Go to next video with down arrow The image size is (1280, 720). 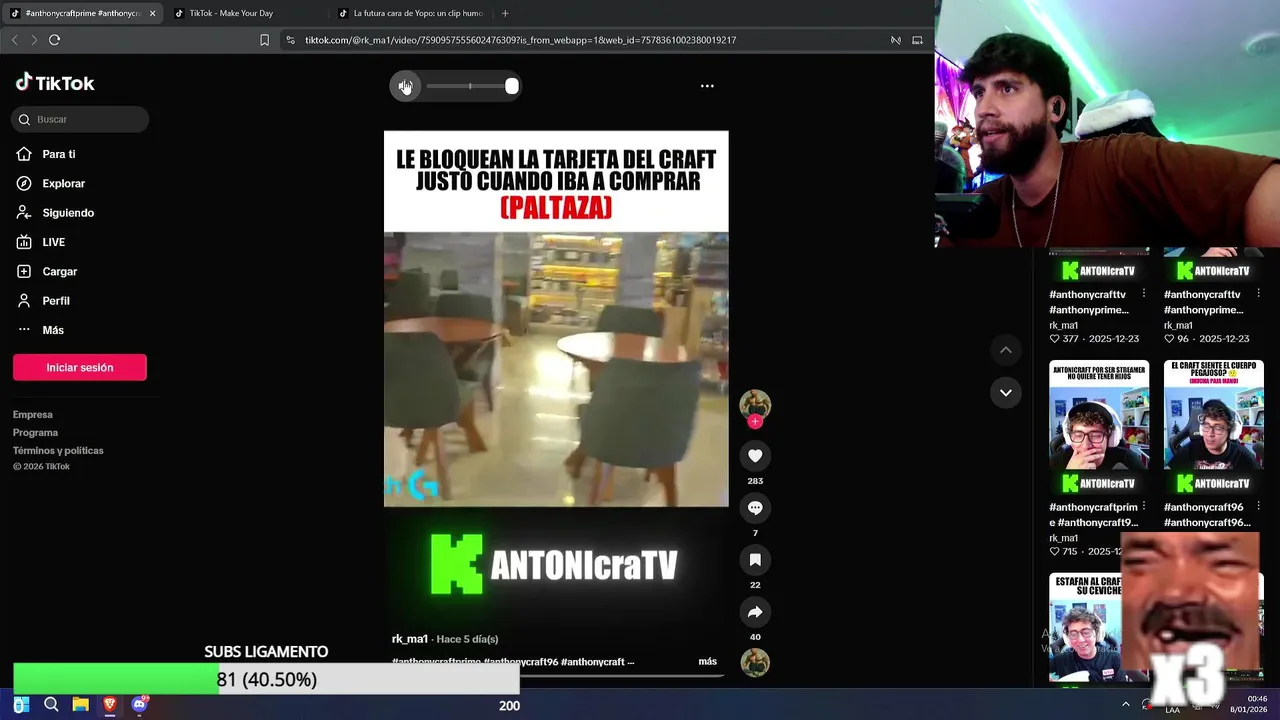click(1006, 392)
